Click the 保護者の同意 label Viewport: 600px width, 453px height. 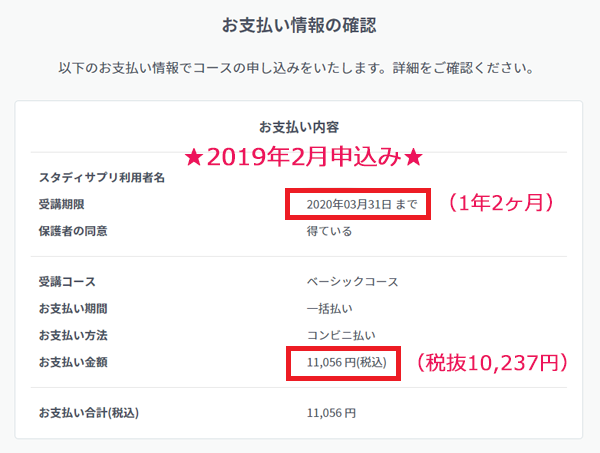73,231
